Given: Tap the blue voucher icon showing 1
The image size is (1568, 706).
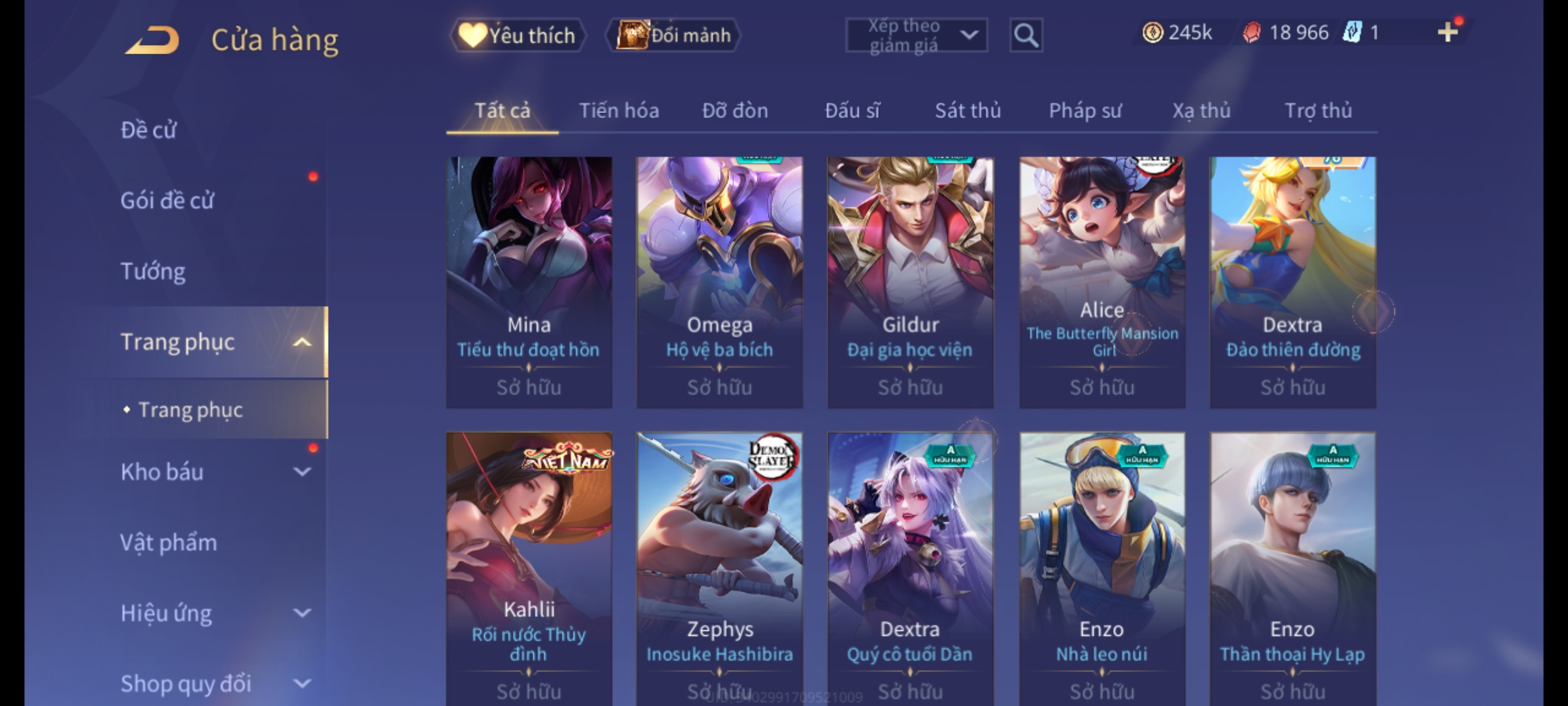Looking at the screenshot, I should tap(1352, 32).
